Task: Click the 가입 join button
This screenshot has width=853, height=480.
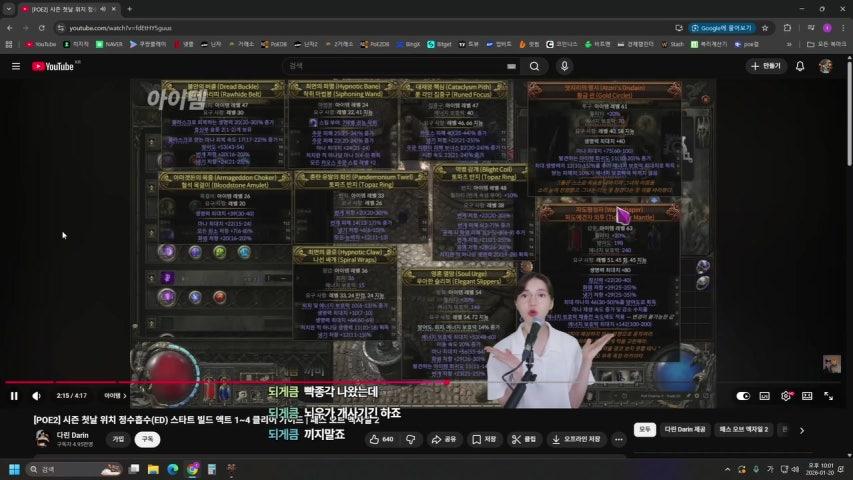Action: tap(118, 439)
